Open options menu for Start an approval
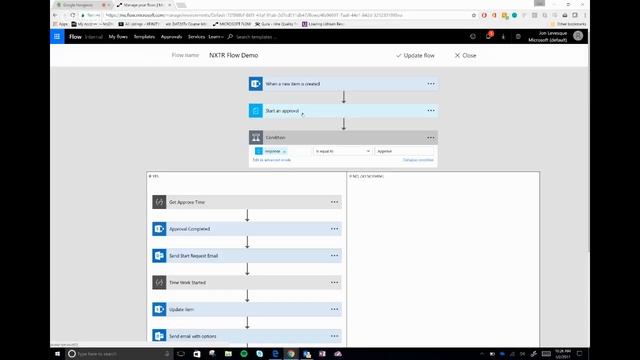The width and height of the screenshot is (640, 360). coord(431,111)
